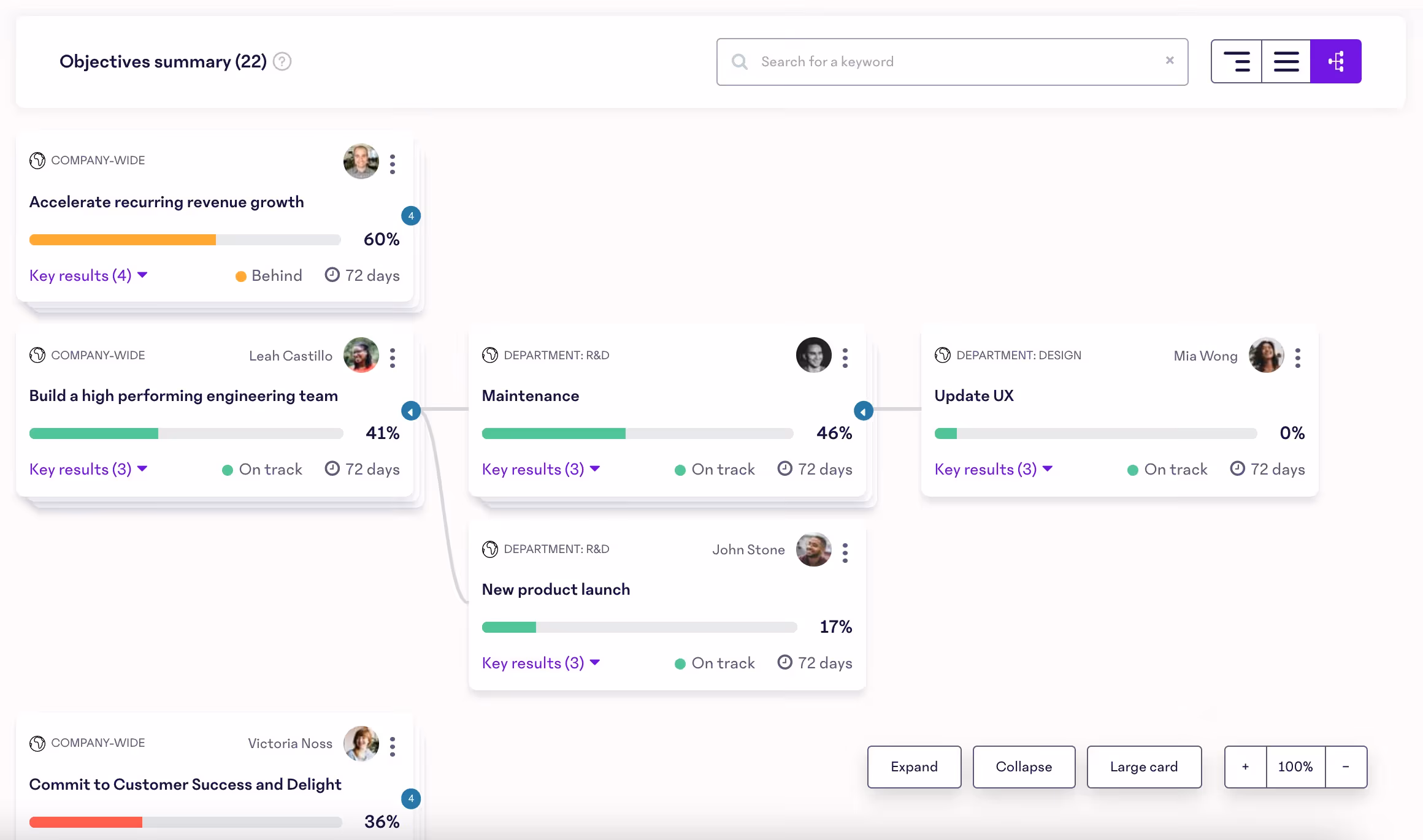Open options menu for Build a high performing engineering team

tap(393, 357)
